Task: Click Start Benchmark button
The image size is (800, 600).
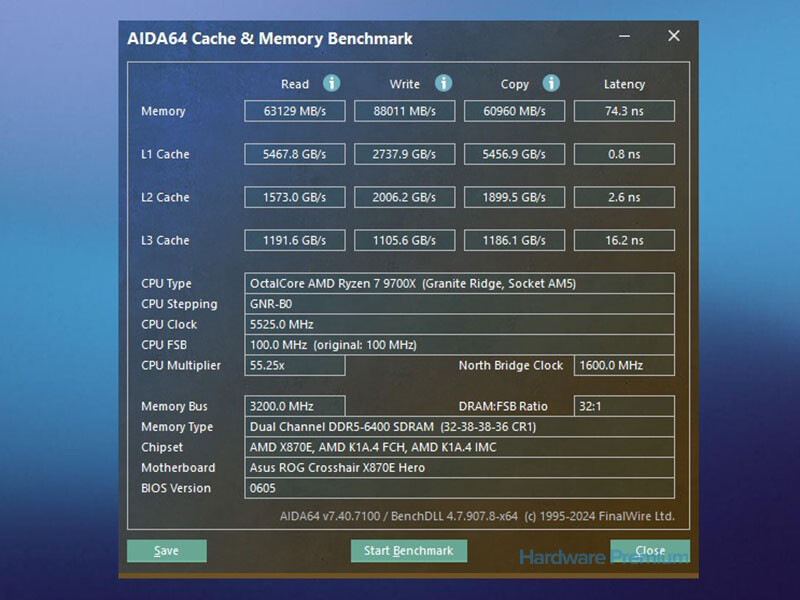Action: (x=409, y=551)
